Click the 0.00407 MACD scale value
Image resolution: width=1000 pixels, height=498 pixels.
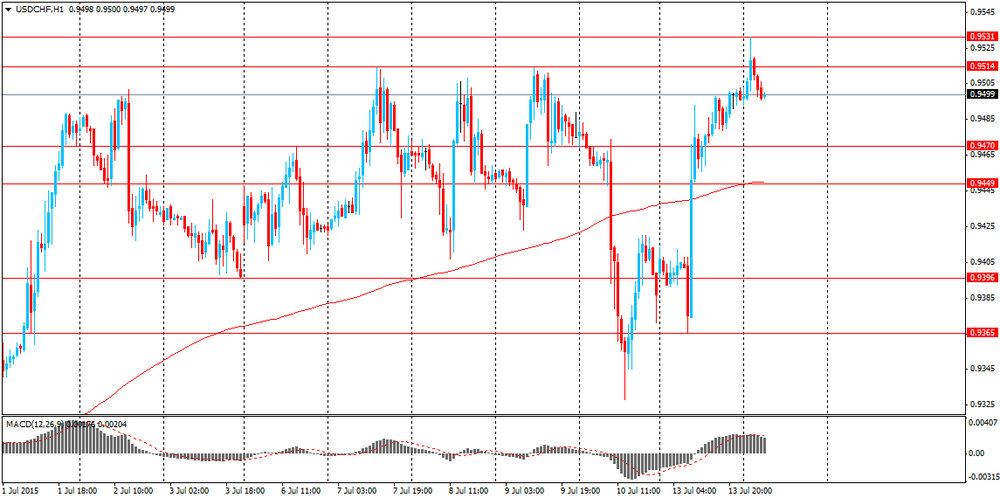pyautogui.click(x=981, y=423)
